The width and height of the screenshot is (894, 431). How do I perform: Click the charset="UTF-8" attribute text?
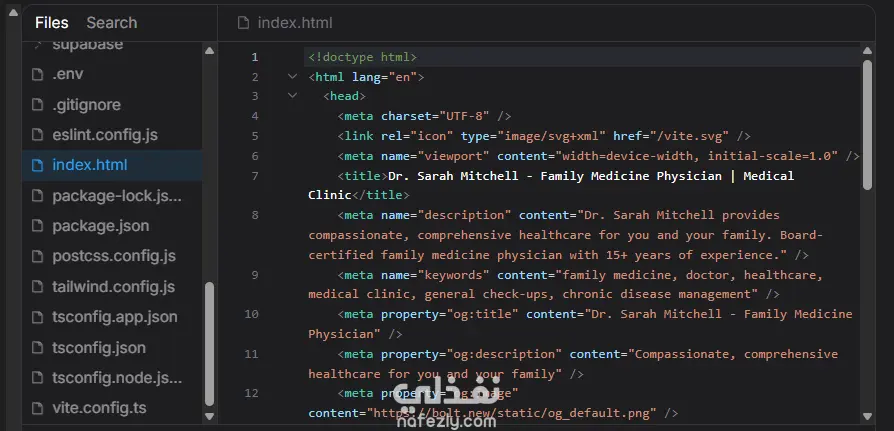click(x=436, y=116)
